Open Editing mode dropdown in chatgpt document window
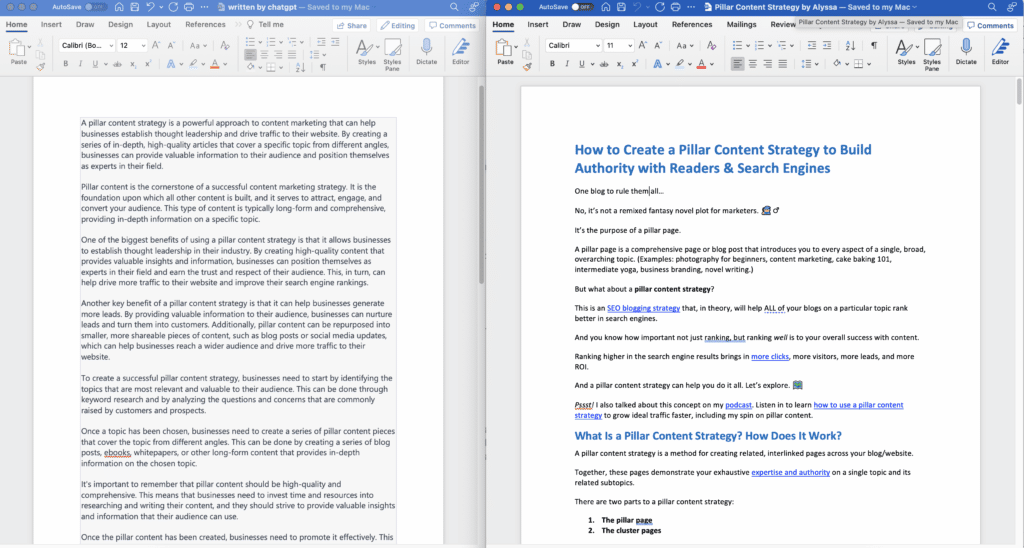 coord(398,25)
